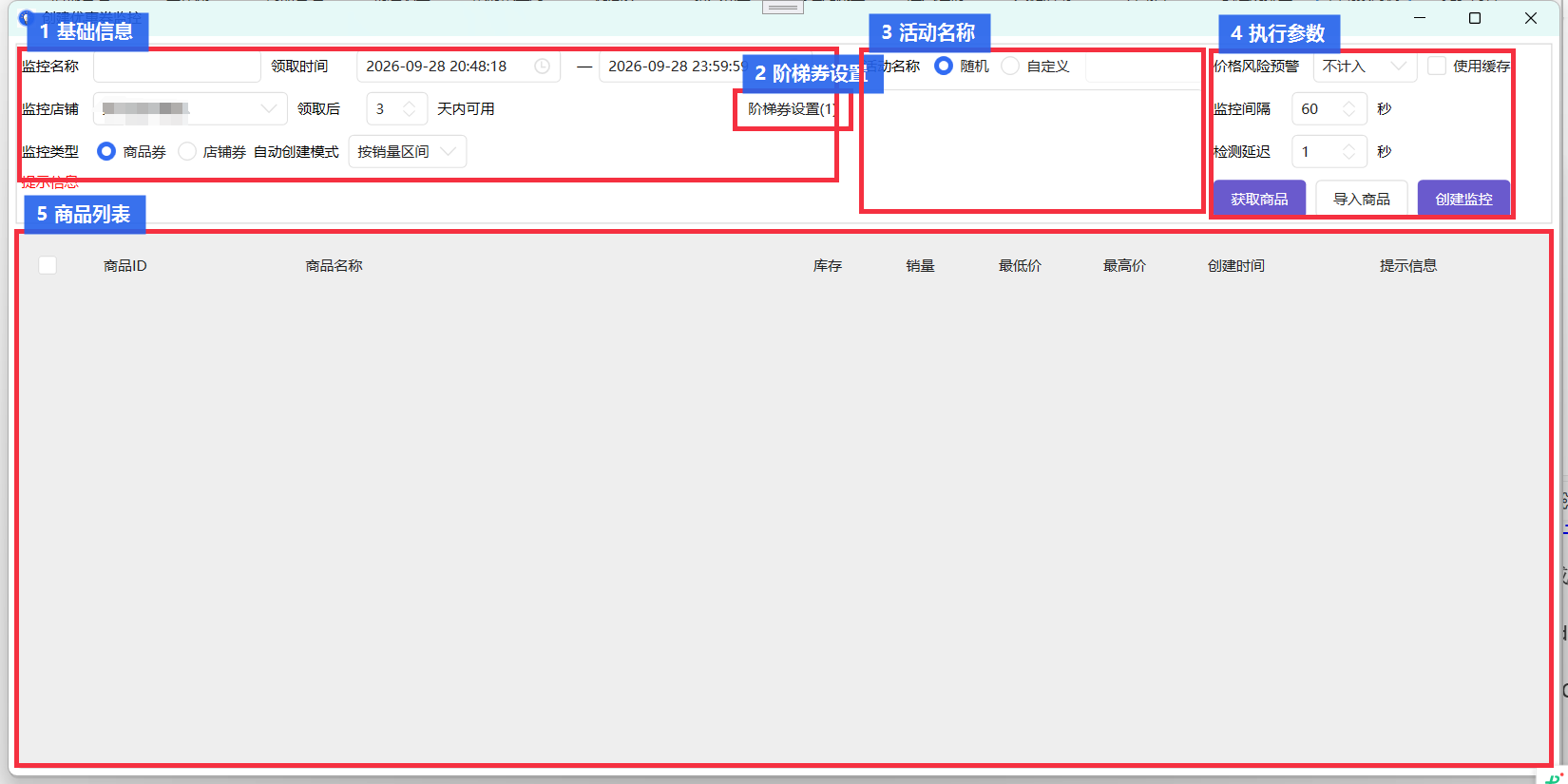Click the 最高价 column header
Image resolution: width=1568 pixels, height=784 pixels.
pyautogui.click(x=1124, y=266)
